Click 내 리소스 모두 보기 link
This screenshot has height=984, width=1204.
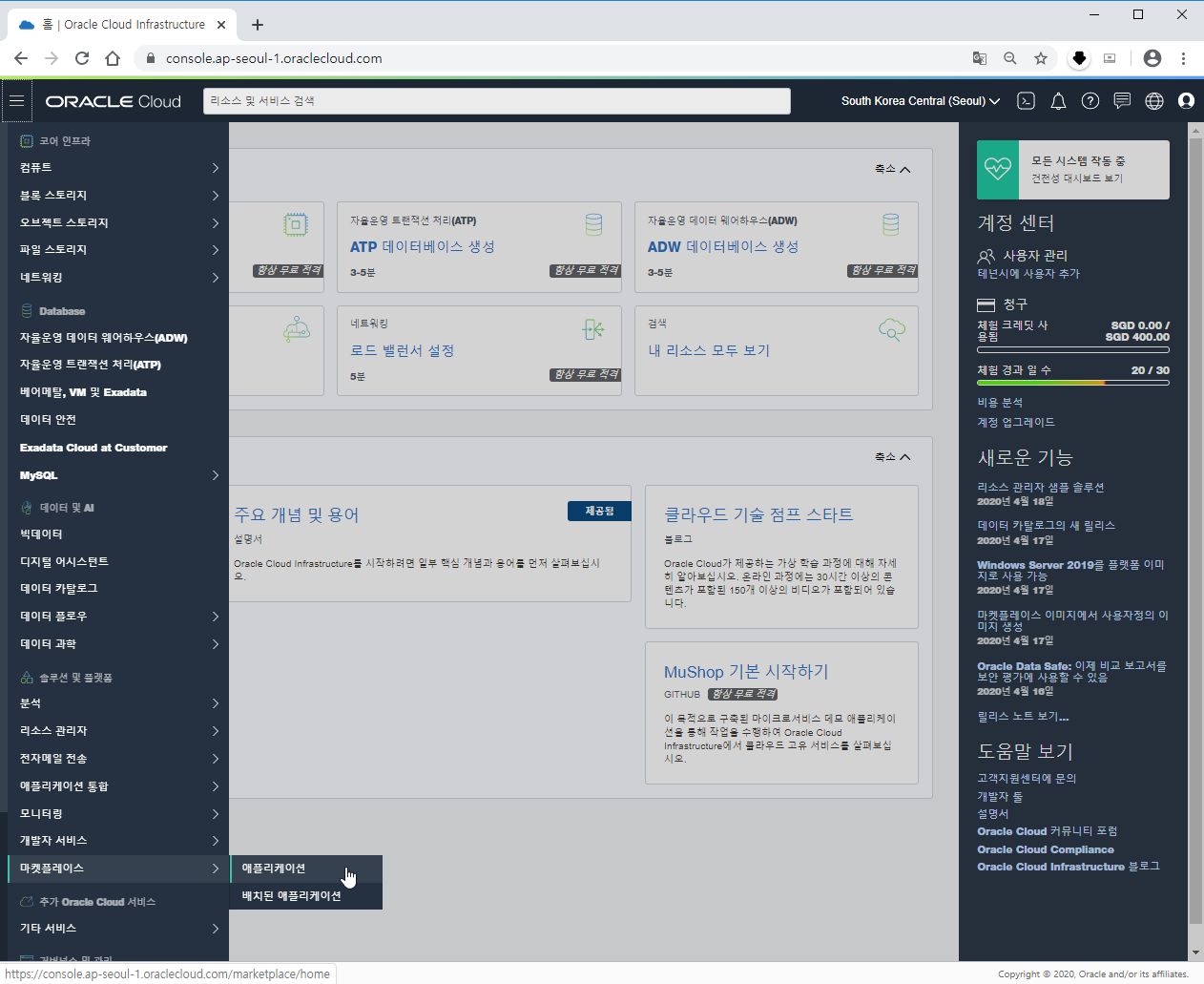[x=709, y=350]
